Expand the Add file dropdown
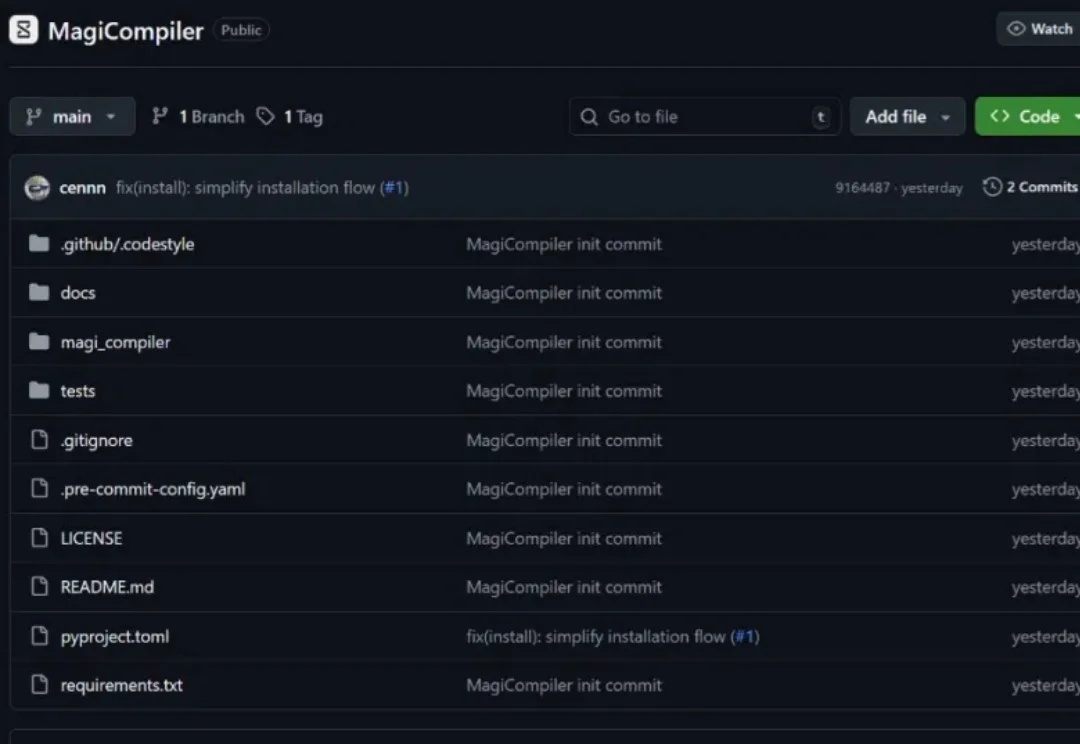This screenshot has width=1080, height=744. [x=907, y=117]
